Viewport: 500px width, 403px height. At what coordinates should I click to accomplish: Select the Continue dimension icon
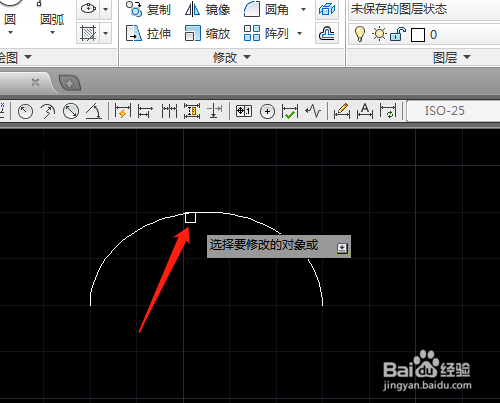pos(169,111)
